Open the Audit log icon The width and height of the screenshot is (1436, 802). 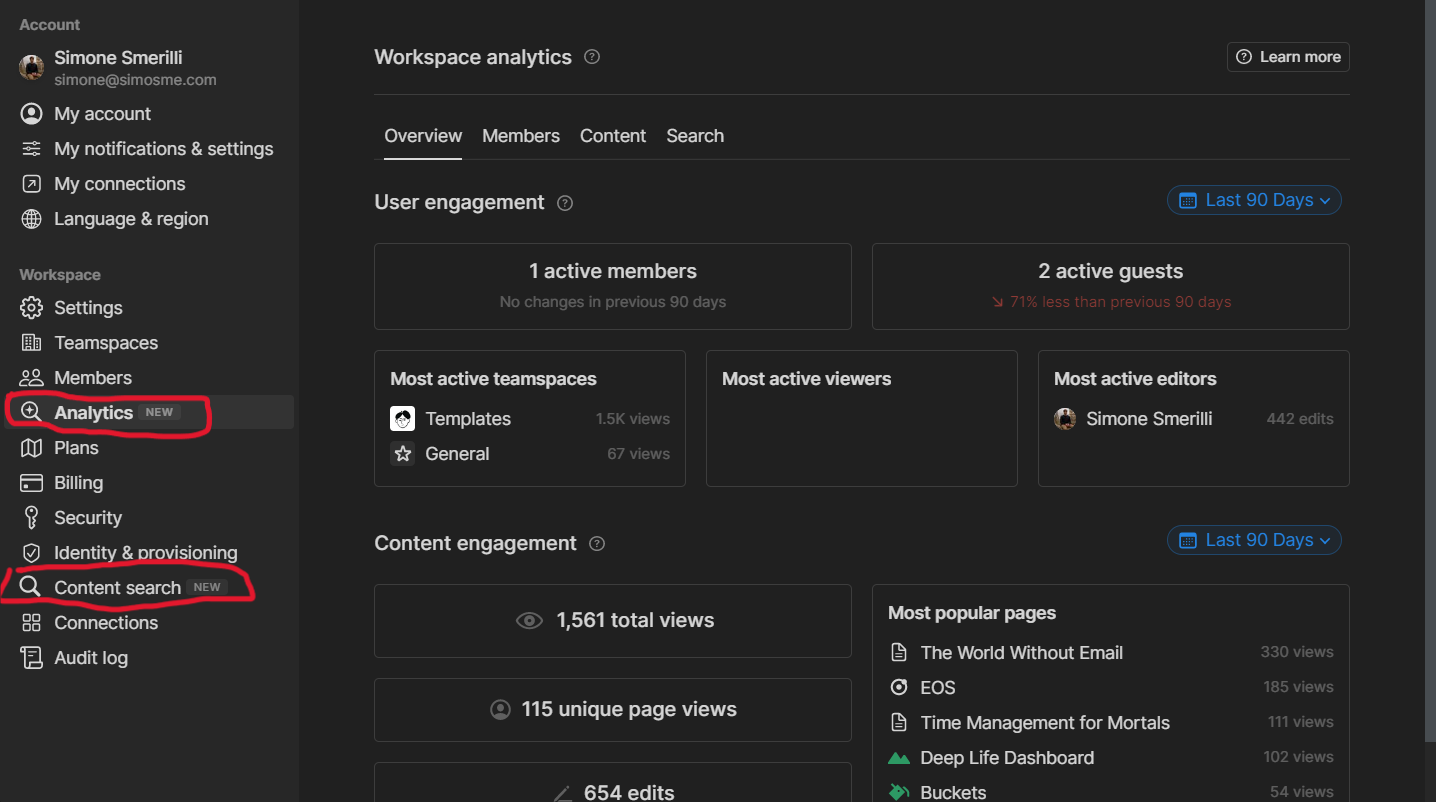31,657
